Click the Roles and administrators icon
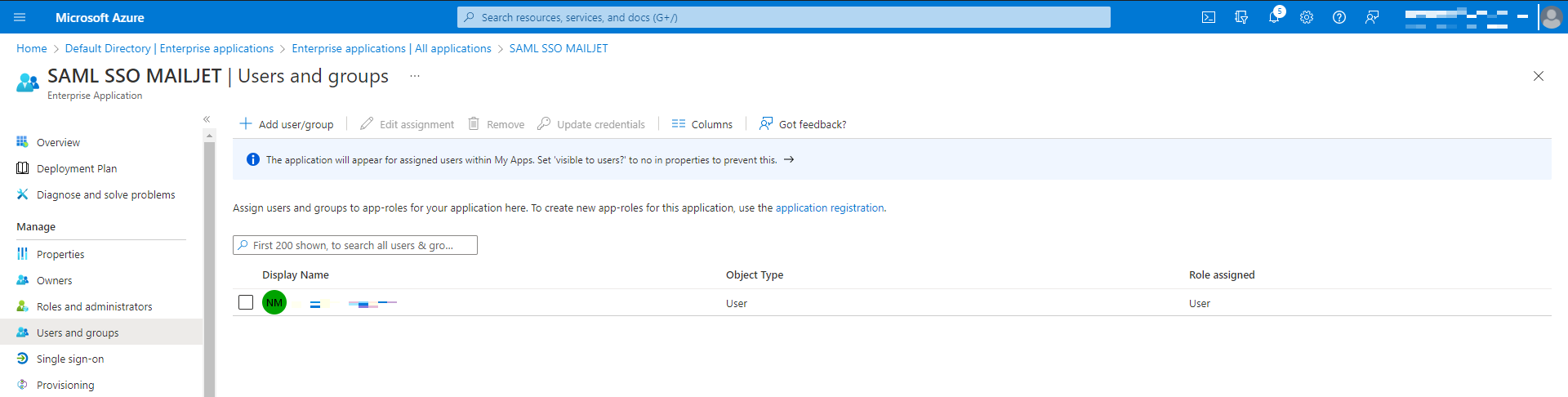The width and height of the screenshot is (1568, 397). coord(22,306)
